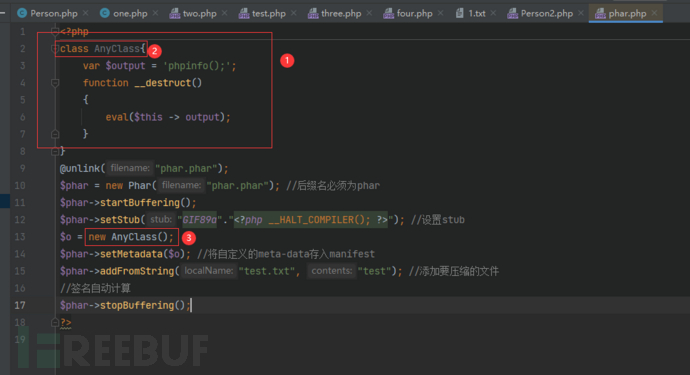Open the test.php editor tab
690x375 pixels.
click(x=268, y=13)
